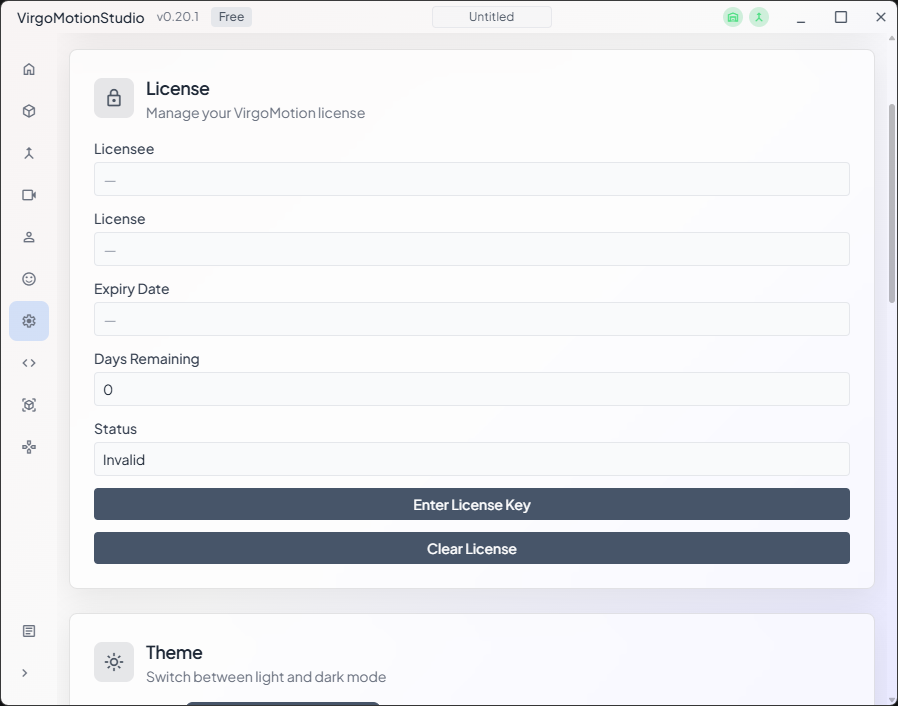Click the Untitled project name field
Image resolution: width=898 pixels, height=706 pixels.
[x=492, y=17]
